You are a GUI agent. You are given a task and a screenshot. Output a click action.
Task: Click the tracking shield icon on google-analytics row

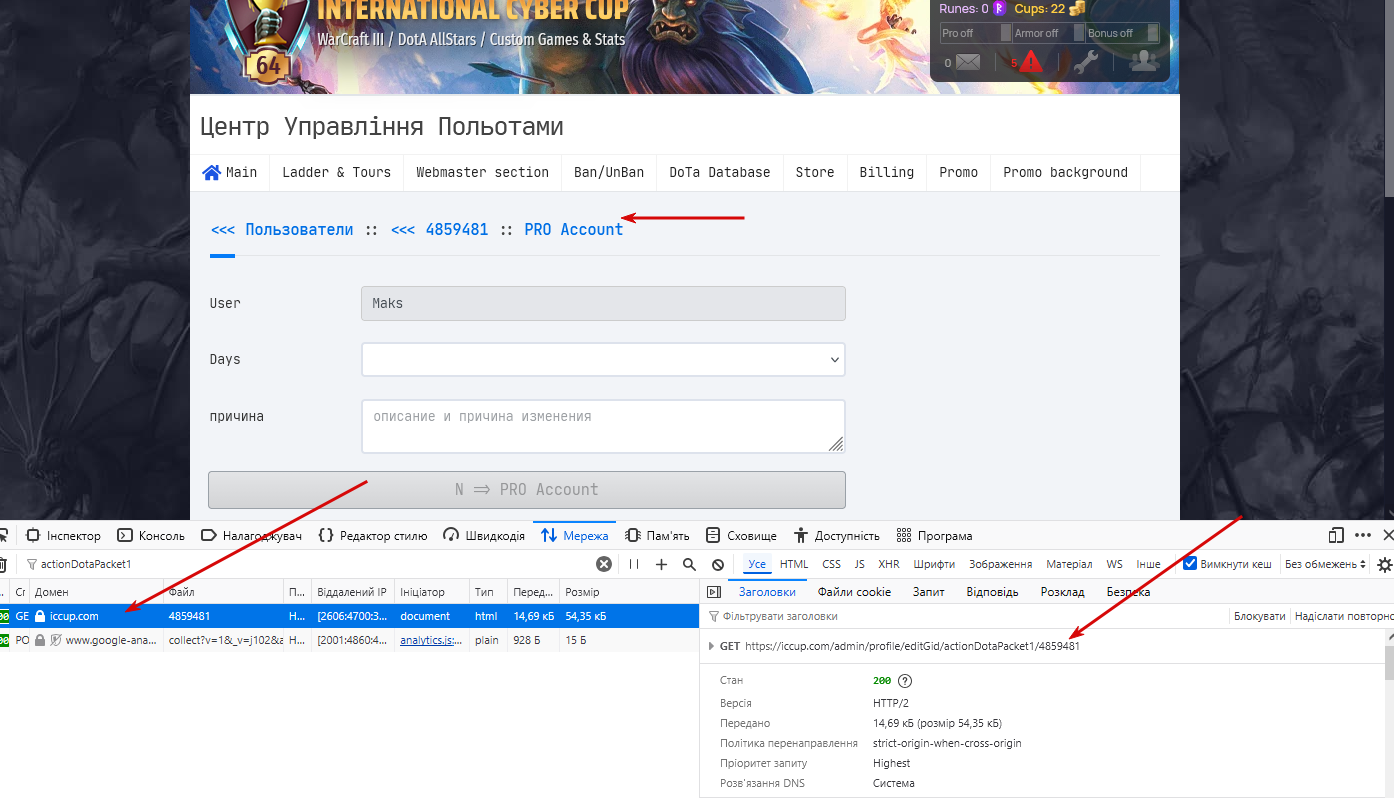tap(57, 640)
